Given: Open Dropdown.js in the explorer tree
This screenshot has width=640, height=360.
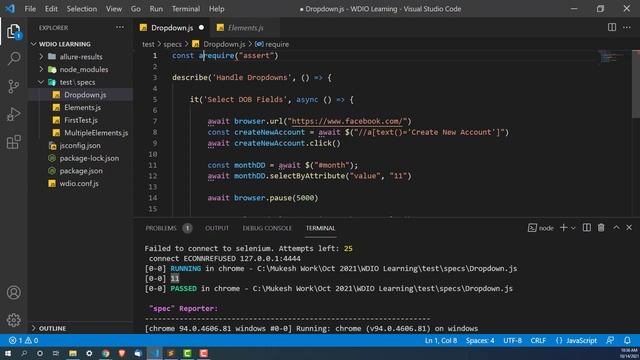Looking at the screenshot, I should pyautogui.click(x=80, y=95).
